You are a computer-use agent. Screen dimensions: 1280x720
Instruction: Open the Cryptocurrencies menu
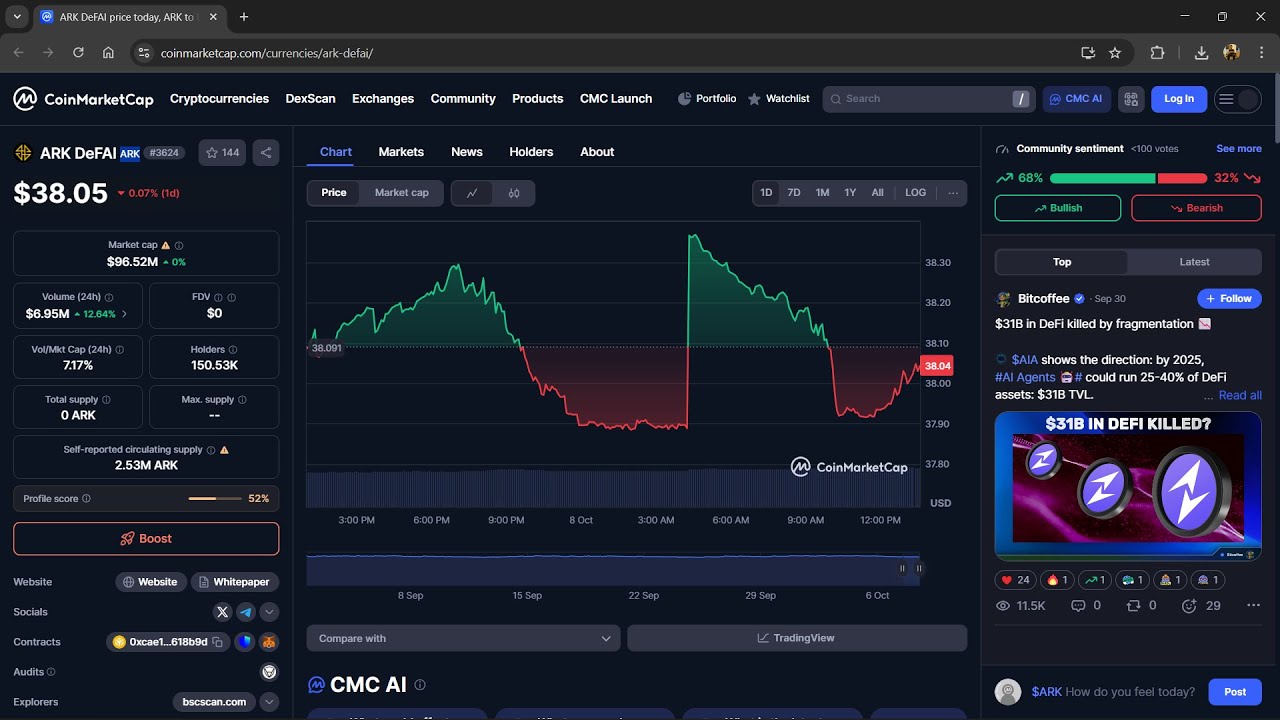click(219, 99)
